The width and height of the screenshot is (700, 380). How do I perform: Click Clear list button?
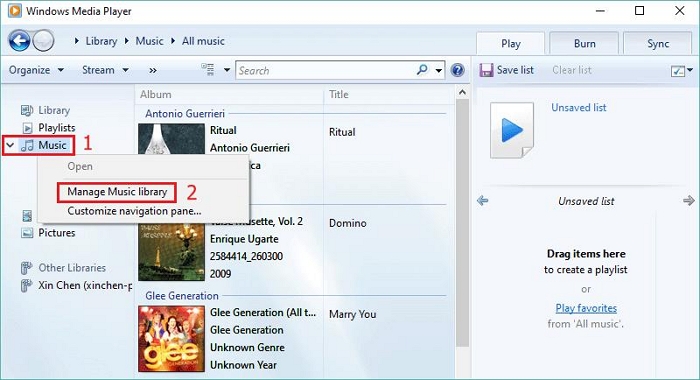[571, 70]
